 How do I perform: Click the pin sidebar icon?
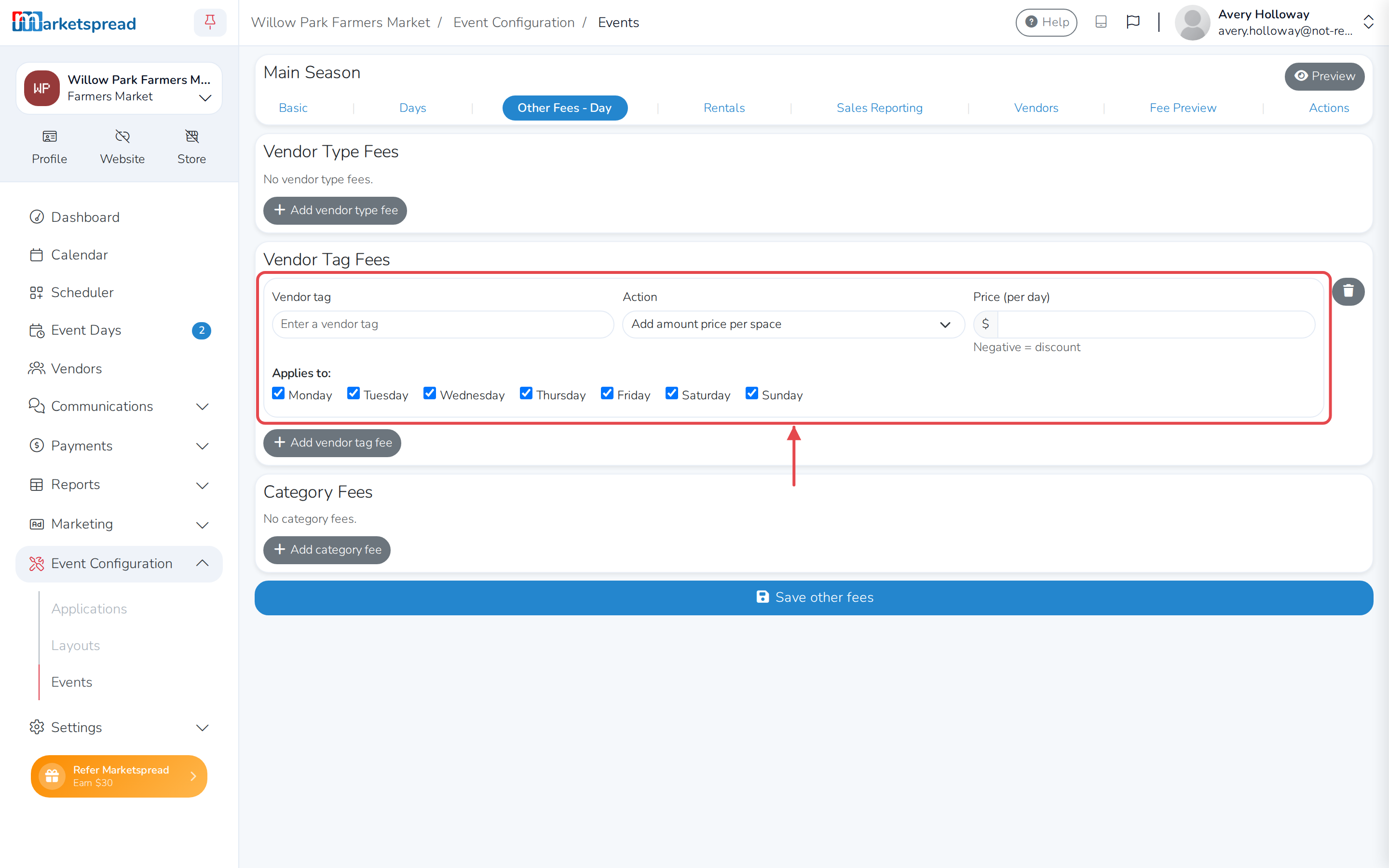(210, 22)
